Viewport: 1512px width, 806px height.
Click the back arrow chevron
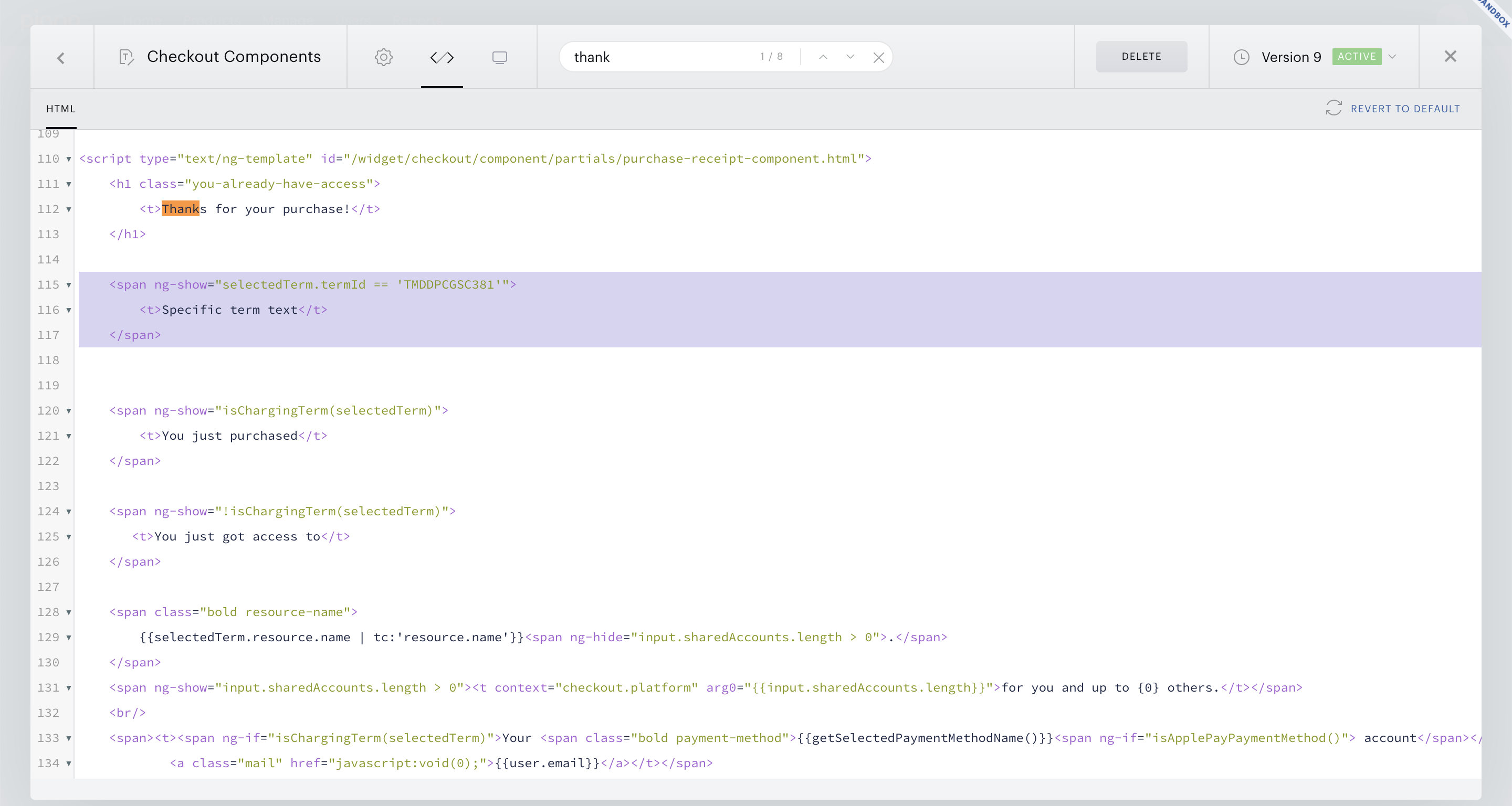pyautogui.click(x=60, y=58)
